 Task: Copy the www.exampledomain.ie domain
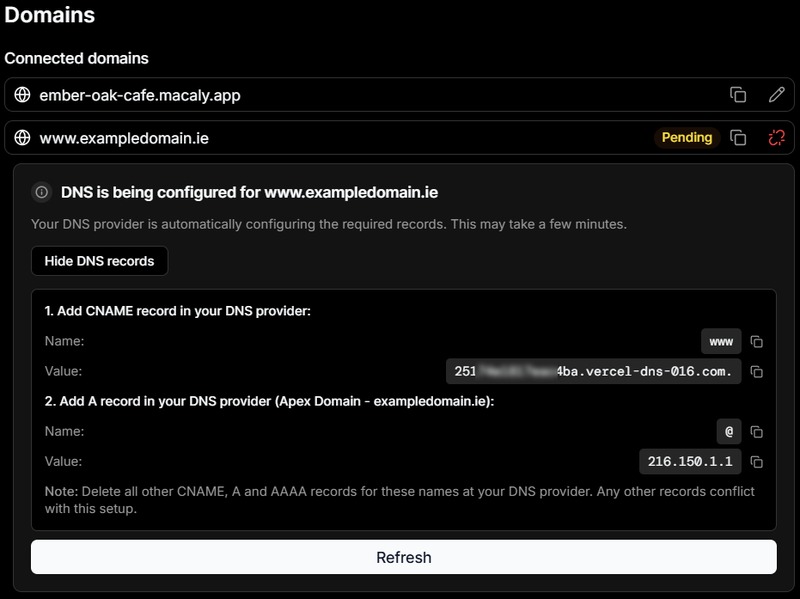738,138
